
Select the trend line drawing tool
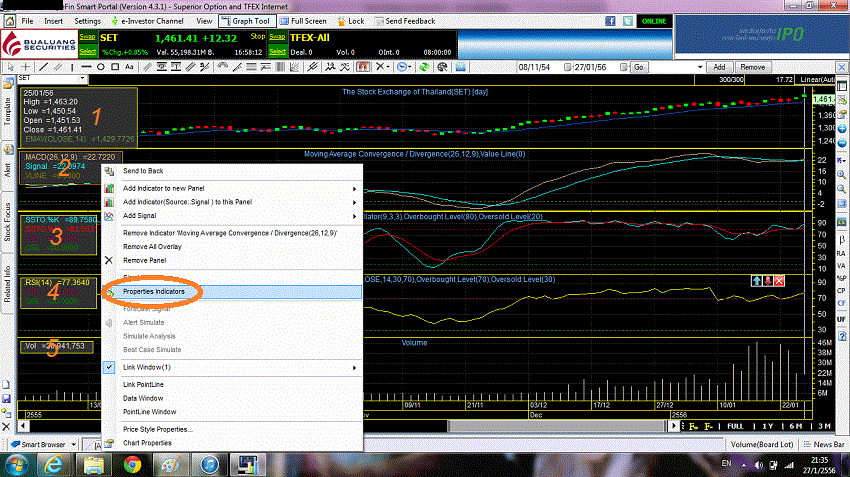pos(43,67)
